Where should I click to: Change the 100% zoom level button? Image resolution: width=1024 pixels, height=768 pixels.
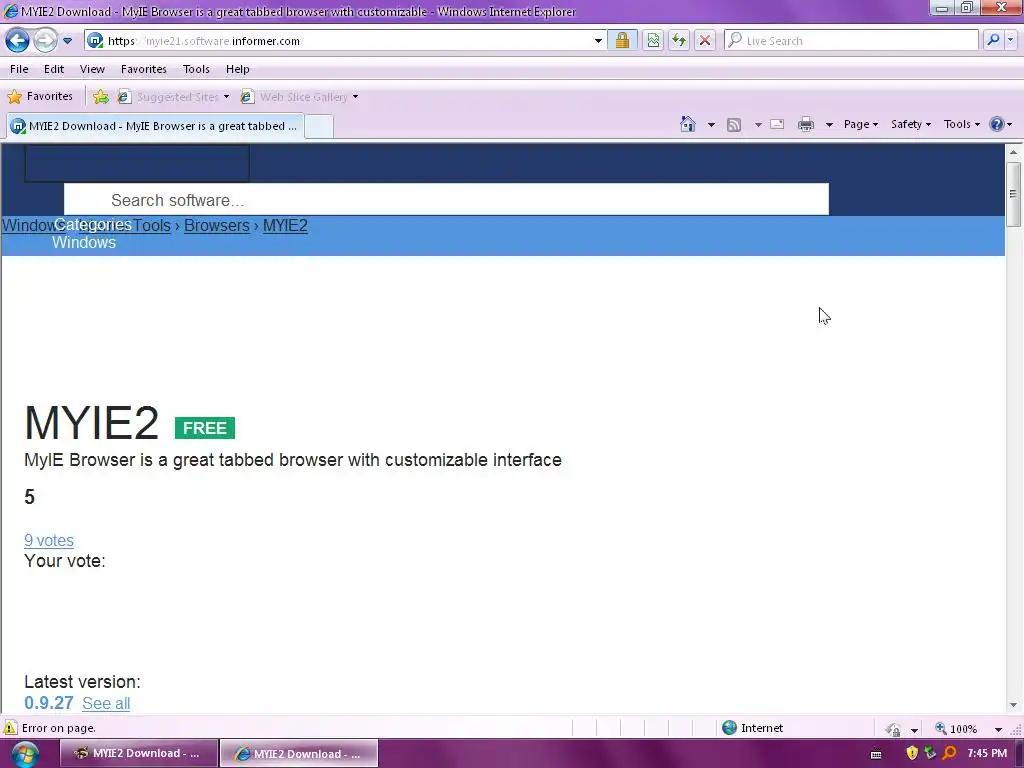[957, 728]
